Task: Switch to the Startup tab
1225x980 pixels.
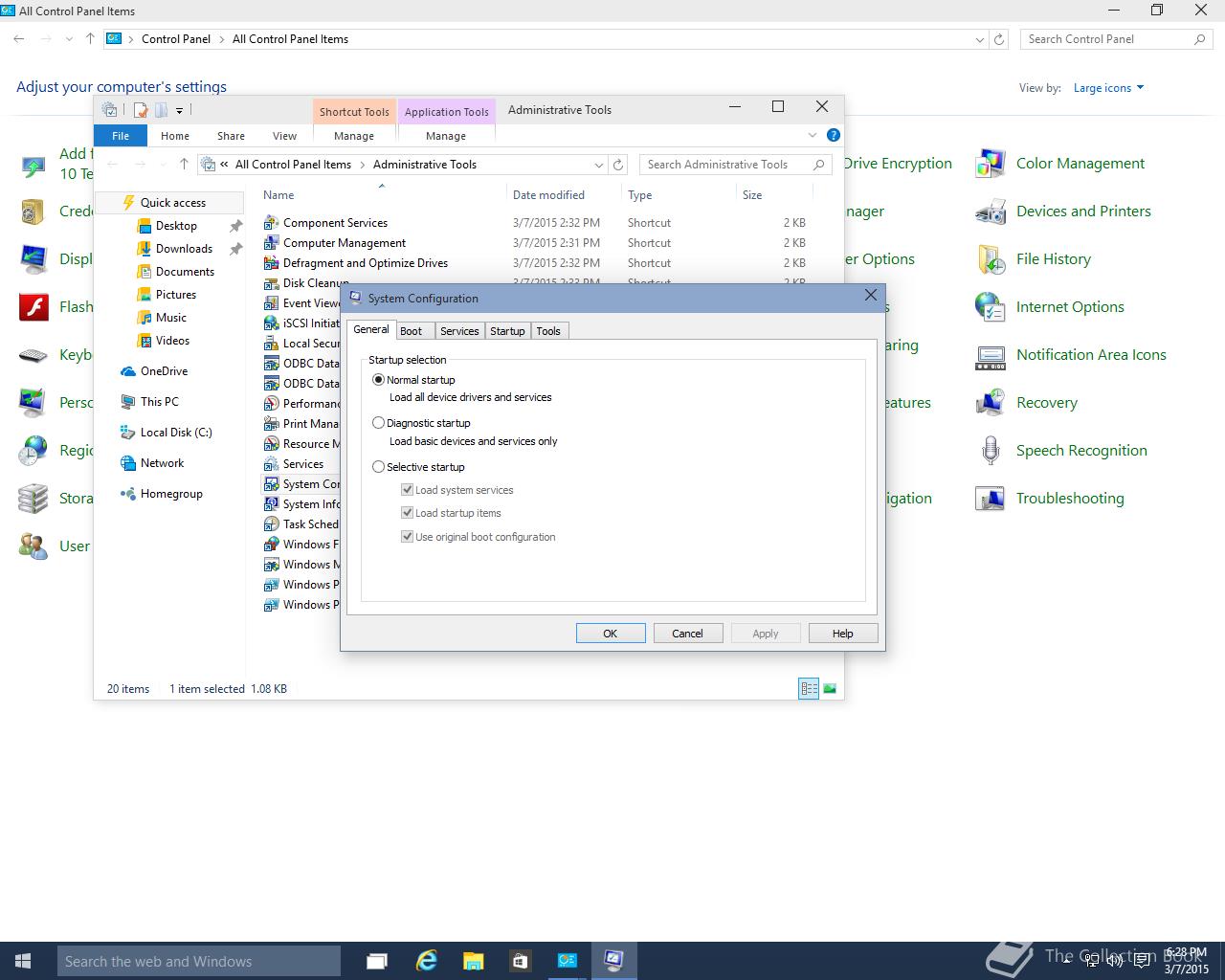Action: [x=507, y=331]
